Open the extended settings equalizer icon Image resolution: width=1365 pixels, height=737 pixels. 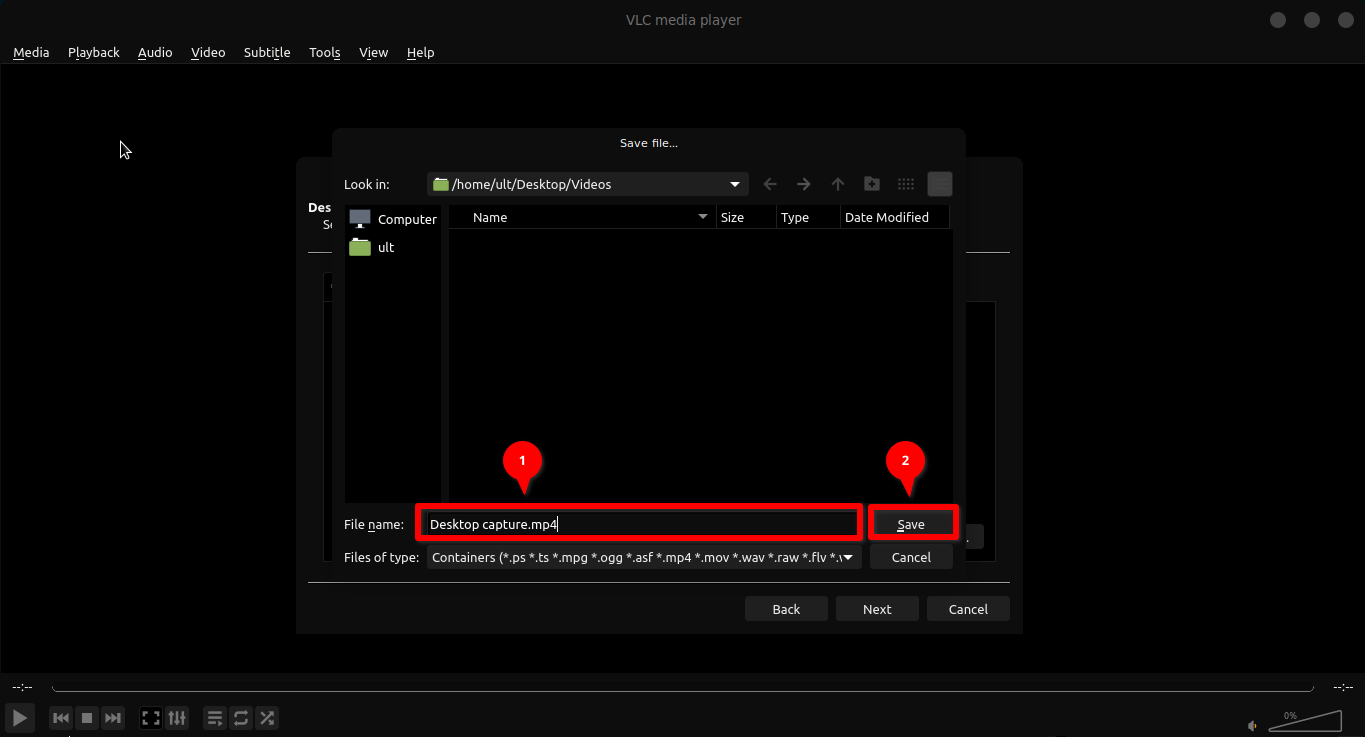tap(177, 718)
